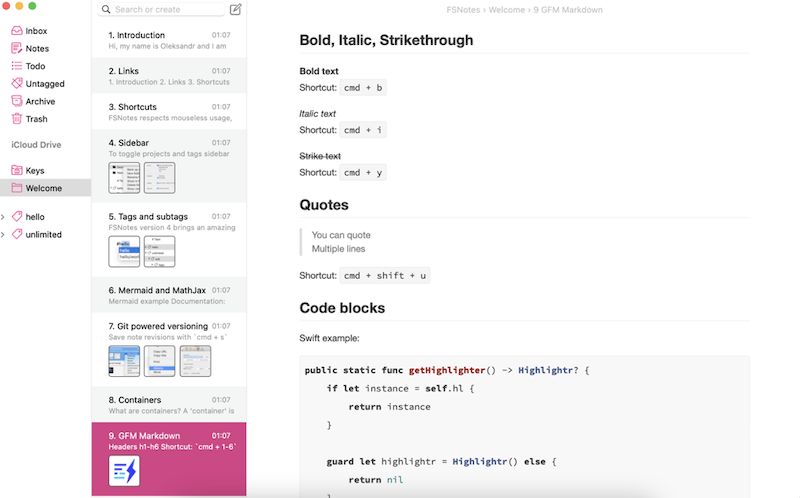This screenshot has height=498, width=800.
Task: Click the cmd + y shortcut code
Action: pyautogui.click(x=363, y=173)
